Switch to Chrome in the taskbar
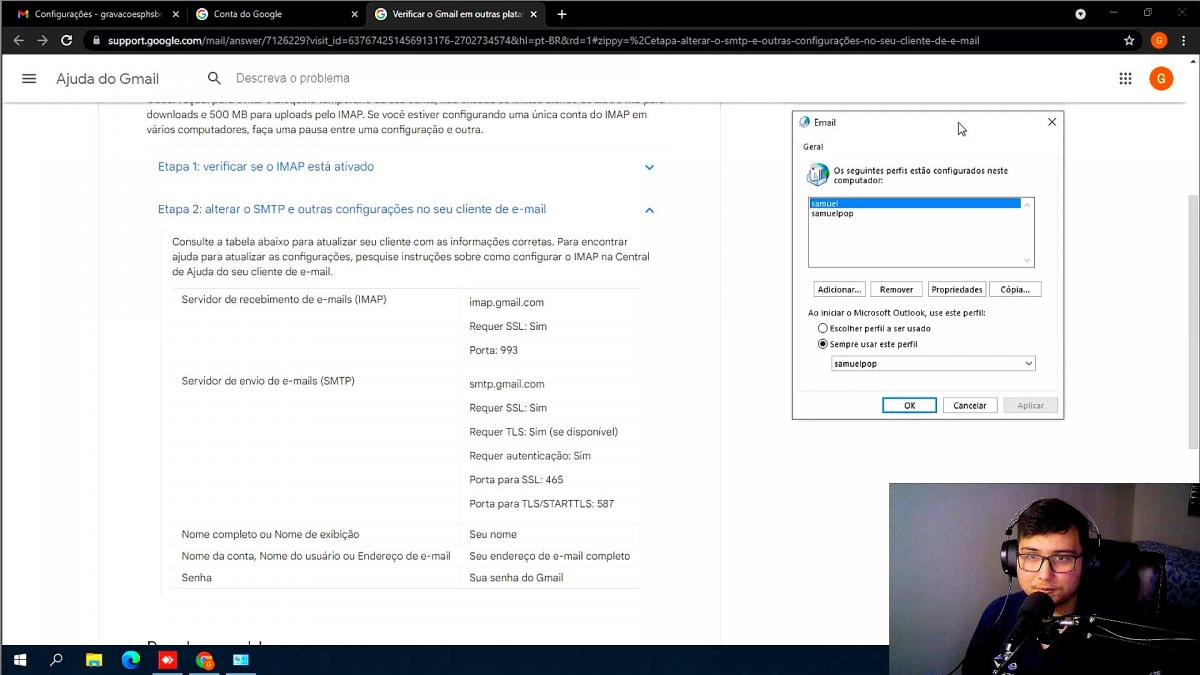The width and height of the screenshot is (1200, 675). pyautogui.click(x=204, y=660)
